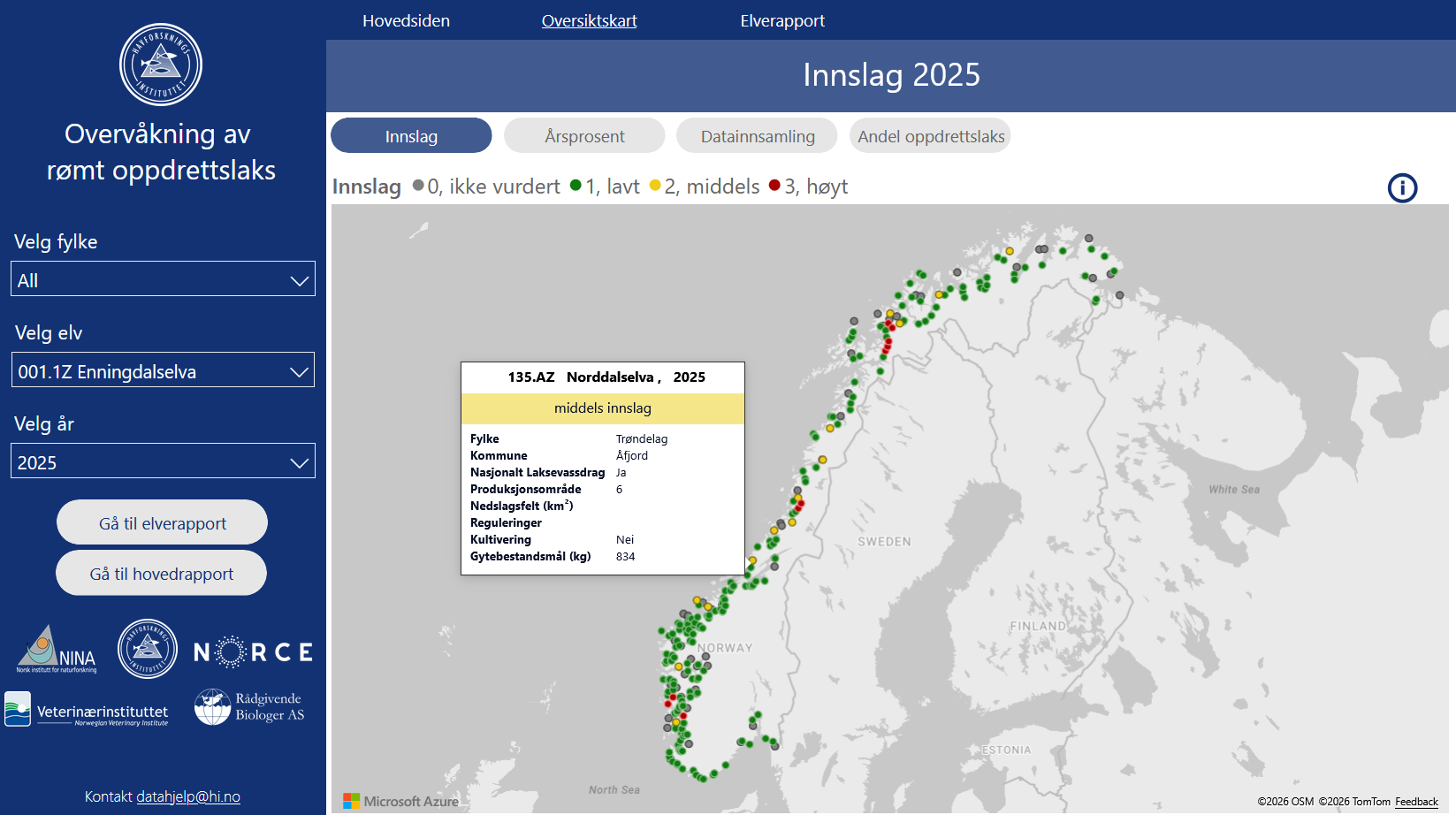This screenshot has height=815, width=1456.
Task: Switch to the Datainnsamling tab
Action: click(758, 135)
